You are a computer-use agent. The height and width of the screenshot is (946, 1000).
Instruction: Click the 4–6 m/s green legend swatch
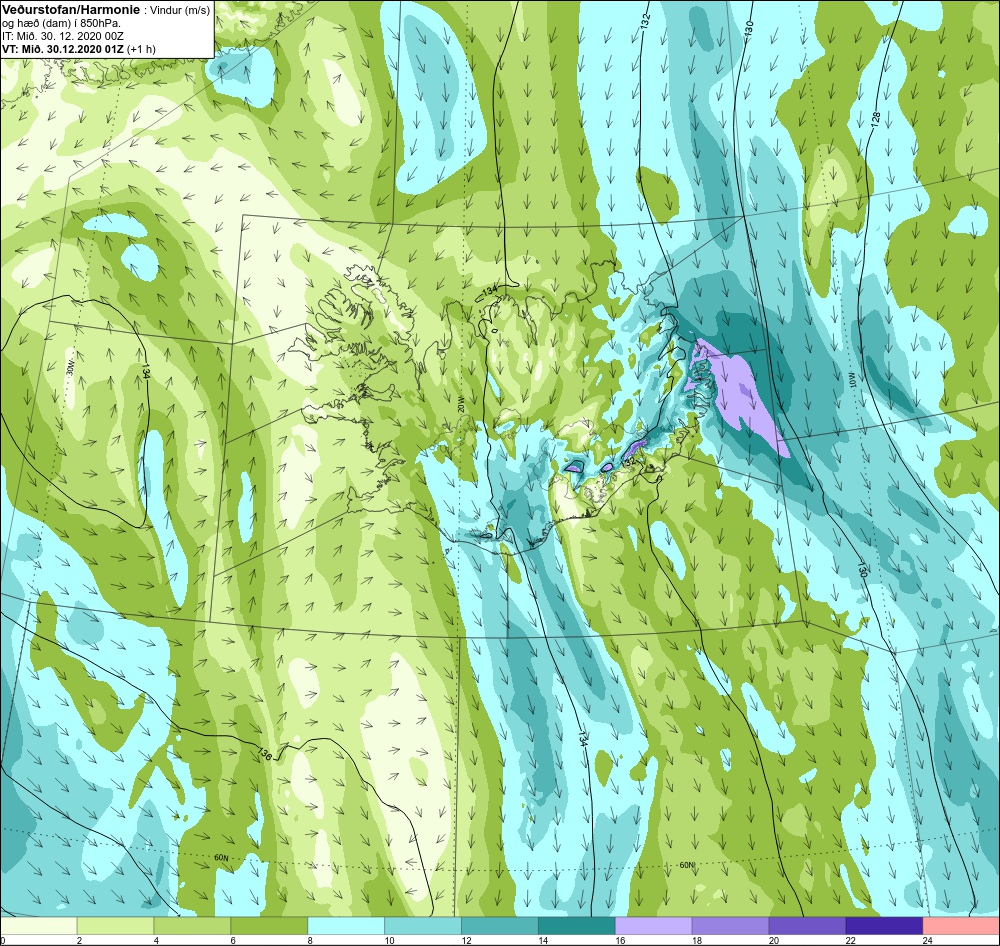pyautogui.click(x=192, y=925)
